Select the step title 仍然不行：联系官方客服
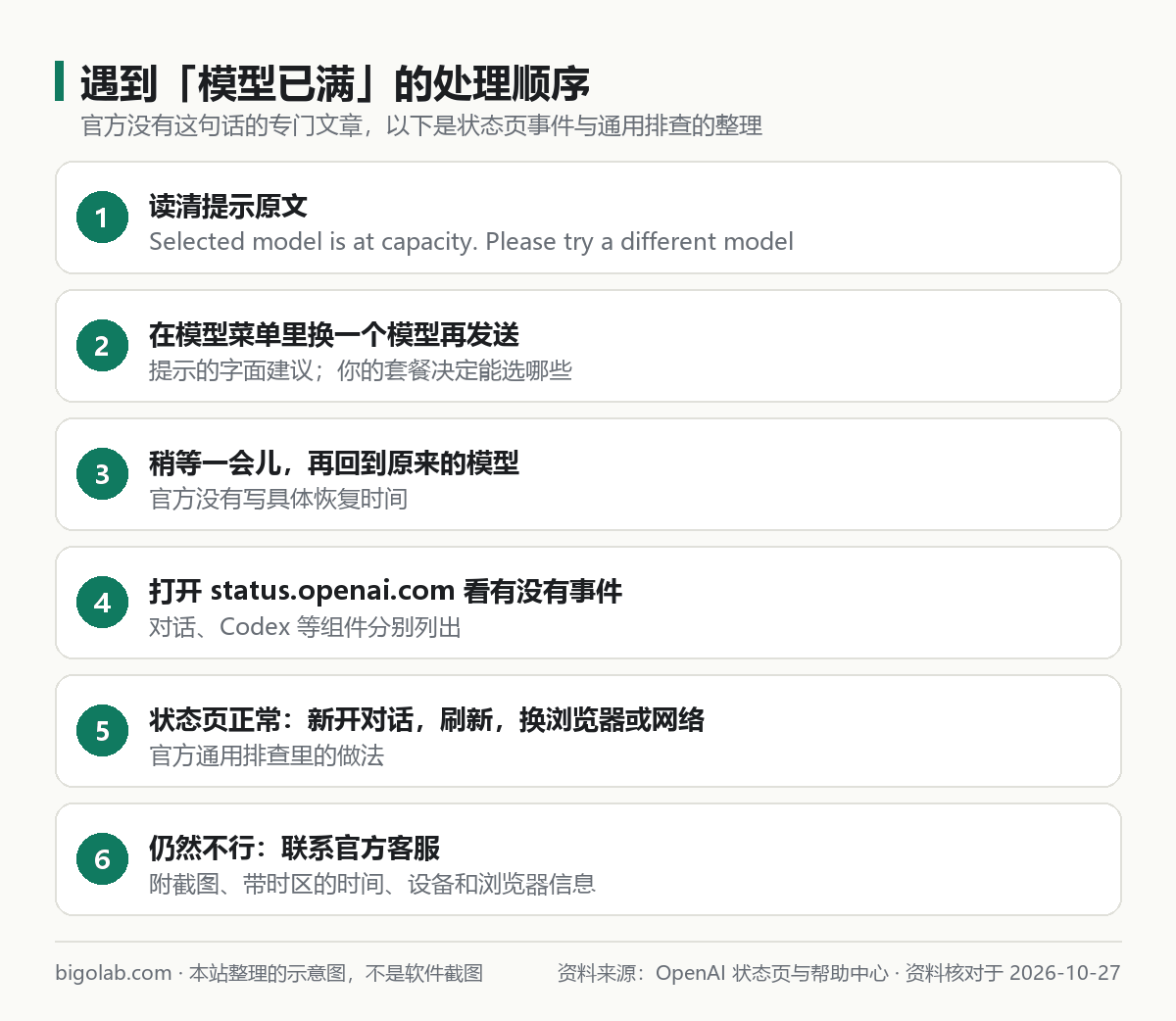 click(295, 848)
